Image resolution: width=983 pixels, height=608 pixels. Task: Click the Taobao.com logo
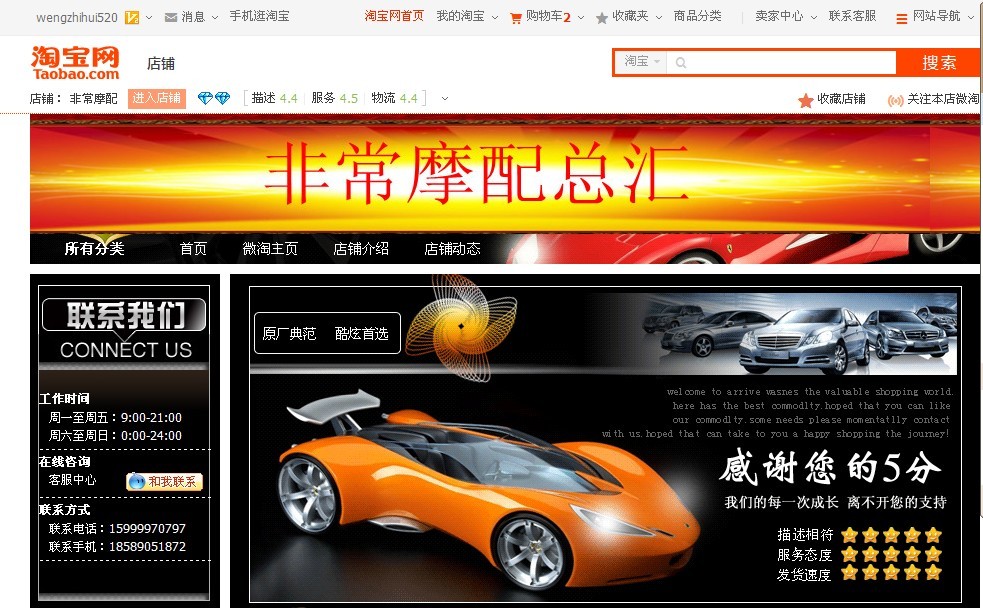click(x=75, y=63)
